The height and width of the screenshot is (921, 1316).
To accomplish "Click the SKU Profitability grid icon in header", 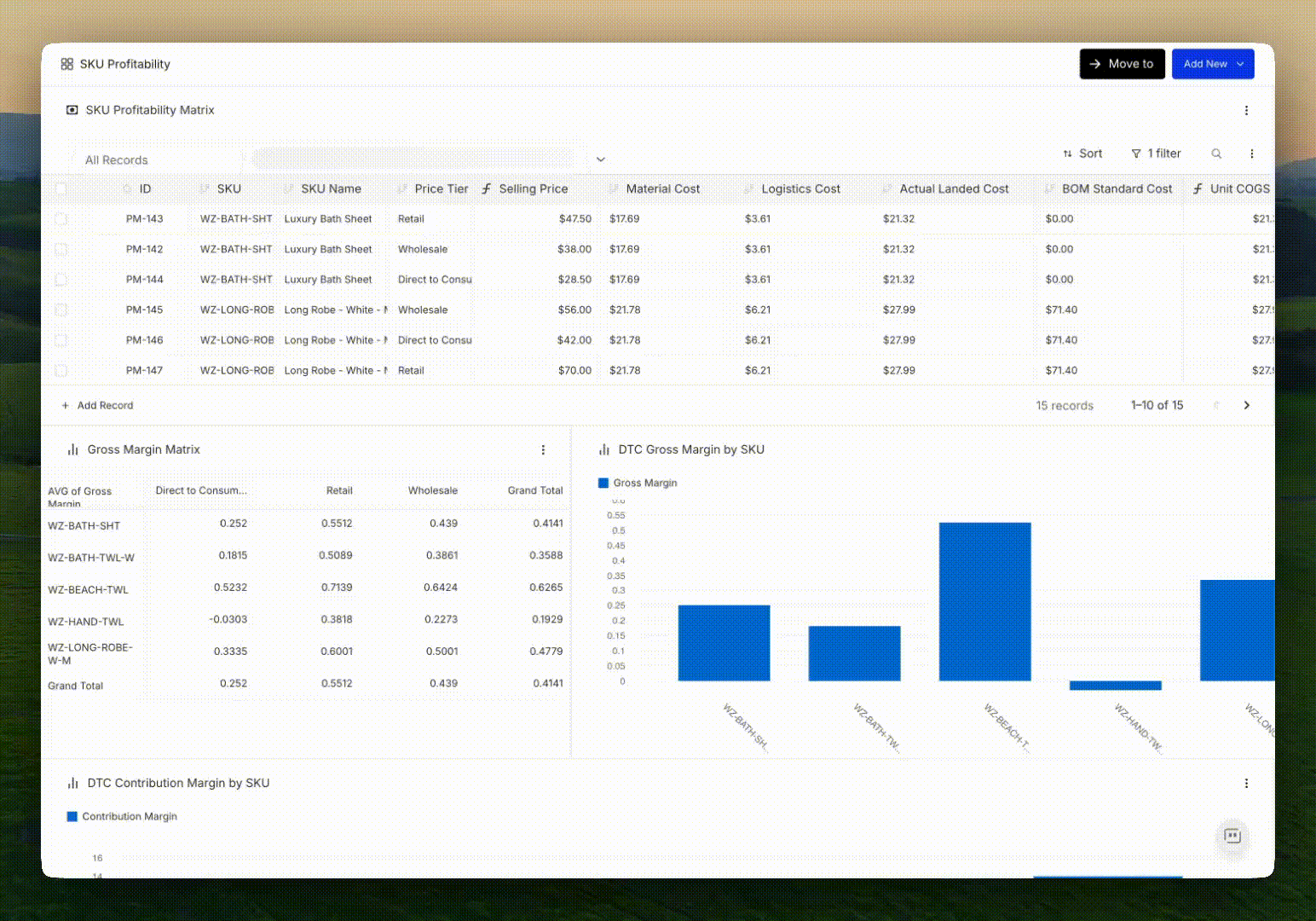I will coord(67,64).
